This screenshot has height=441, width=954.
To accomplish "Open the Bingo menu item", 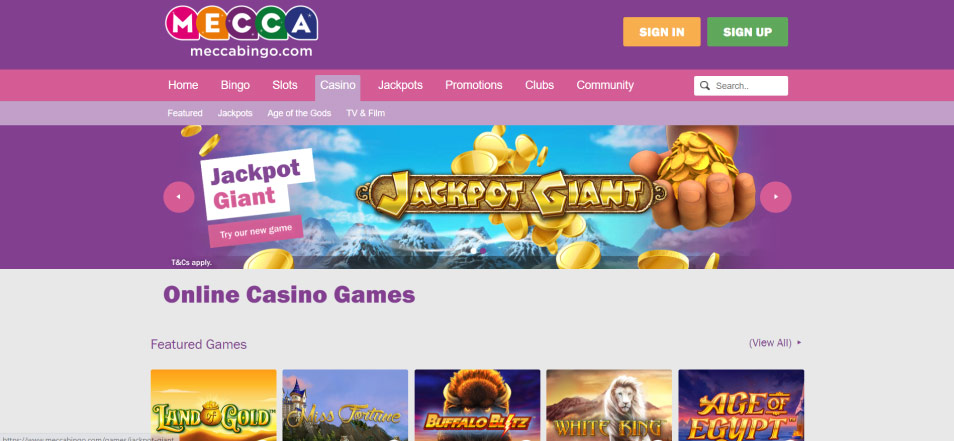I will coord(235,85).
